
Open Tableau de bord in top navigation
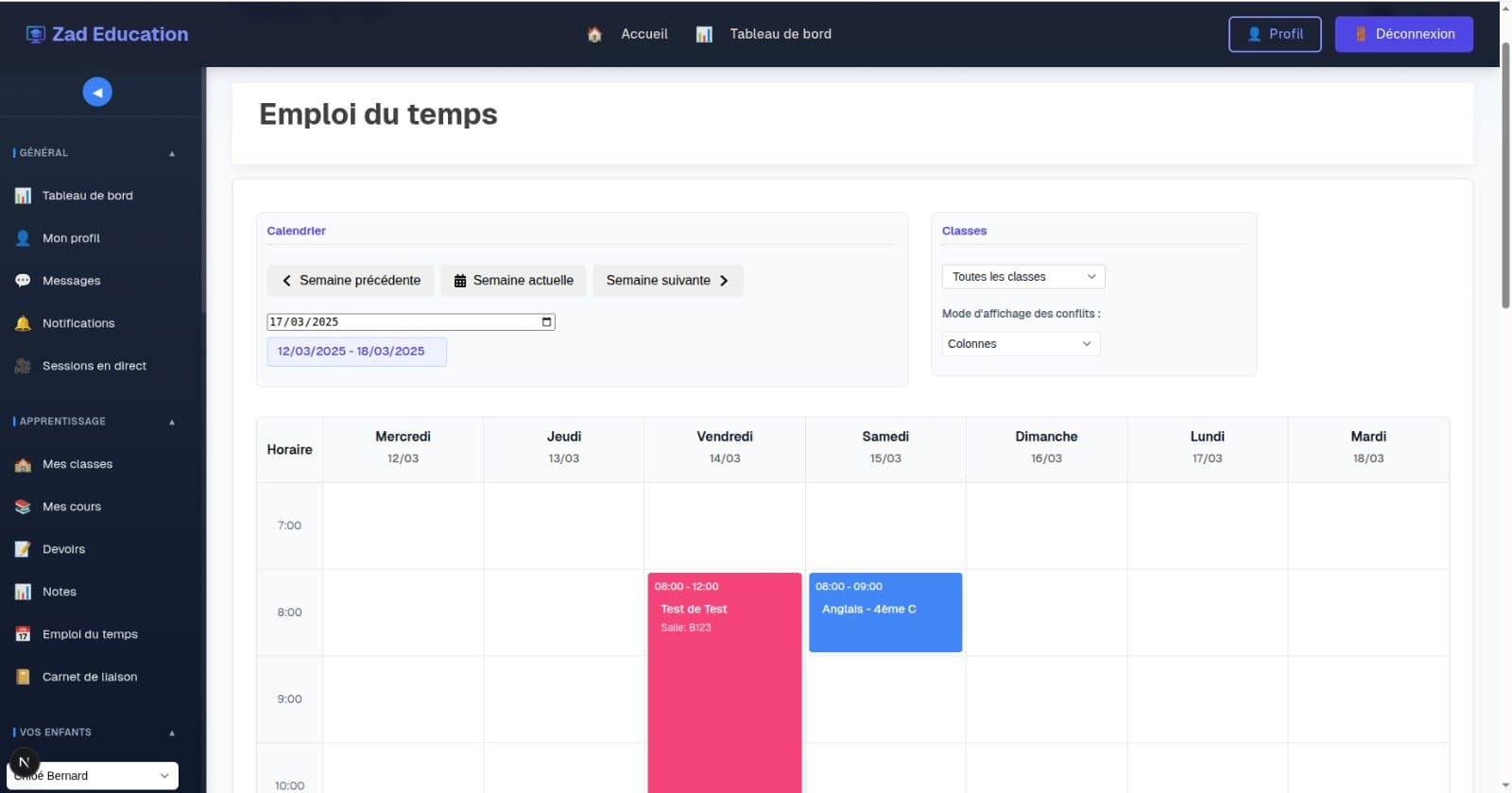pyautogui.click(x=780, y=34)
